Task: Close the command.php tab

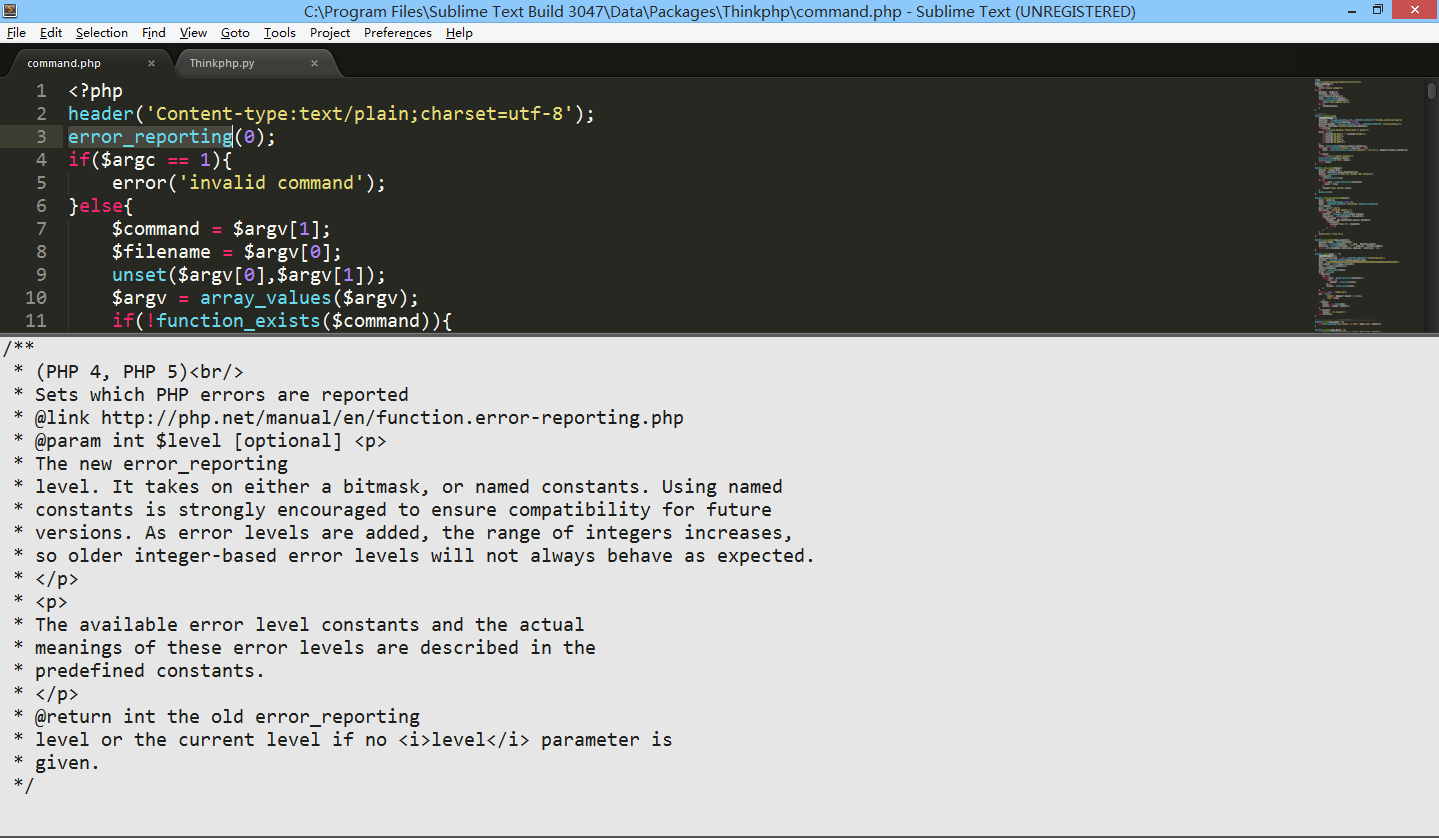Action: (151, 63)
